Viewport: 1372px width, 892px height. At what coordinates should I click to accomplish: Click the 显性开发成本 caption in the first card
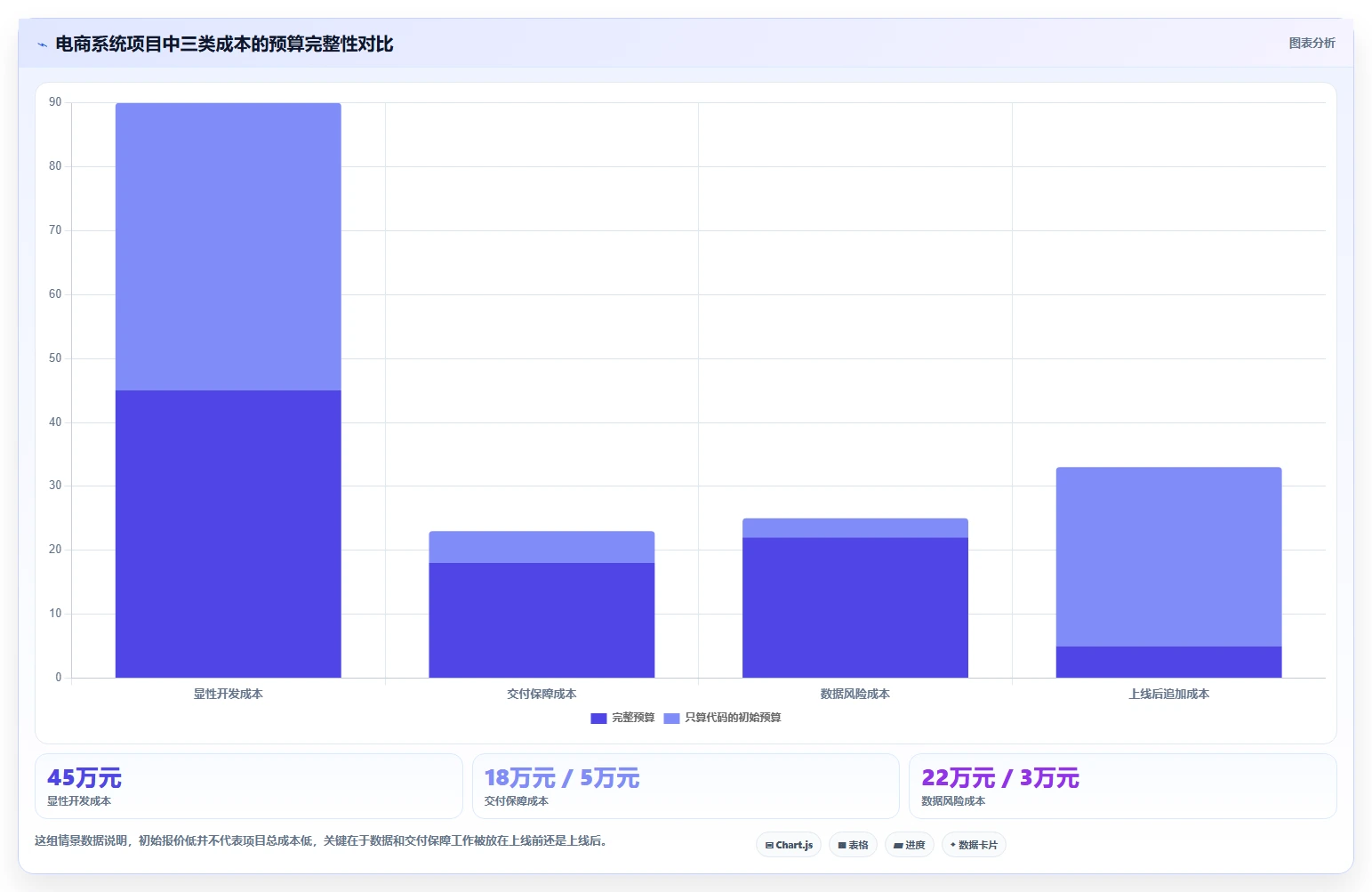click(79, 801)
